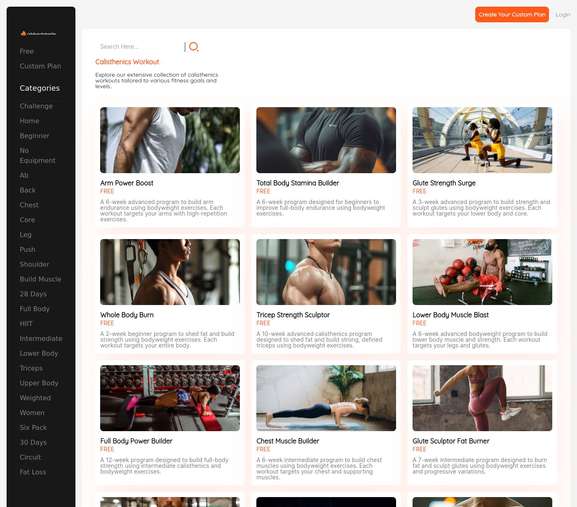This screenshot has width=577, height=507.
Task: Go to Women category
Action: (32, 413)
